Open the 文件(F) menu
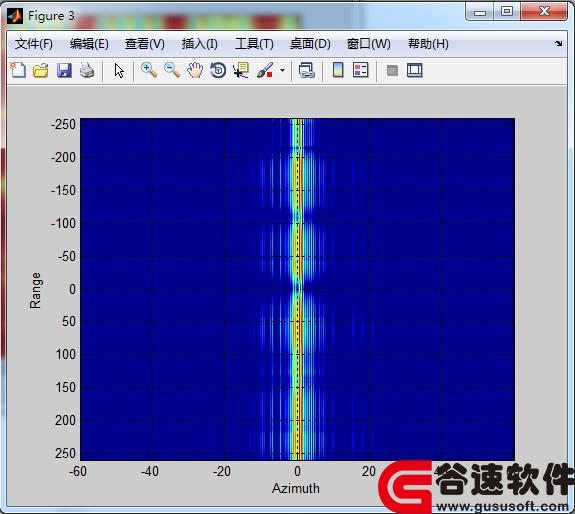This screenshot has width=575, height=514. (x=33, y=44)
